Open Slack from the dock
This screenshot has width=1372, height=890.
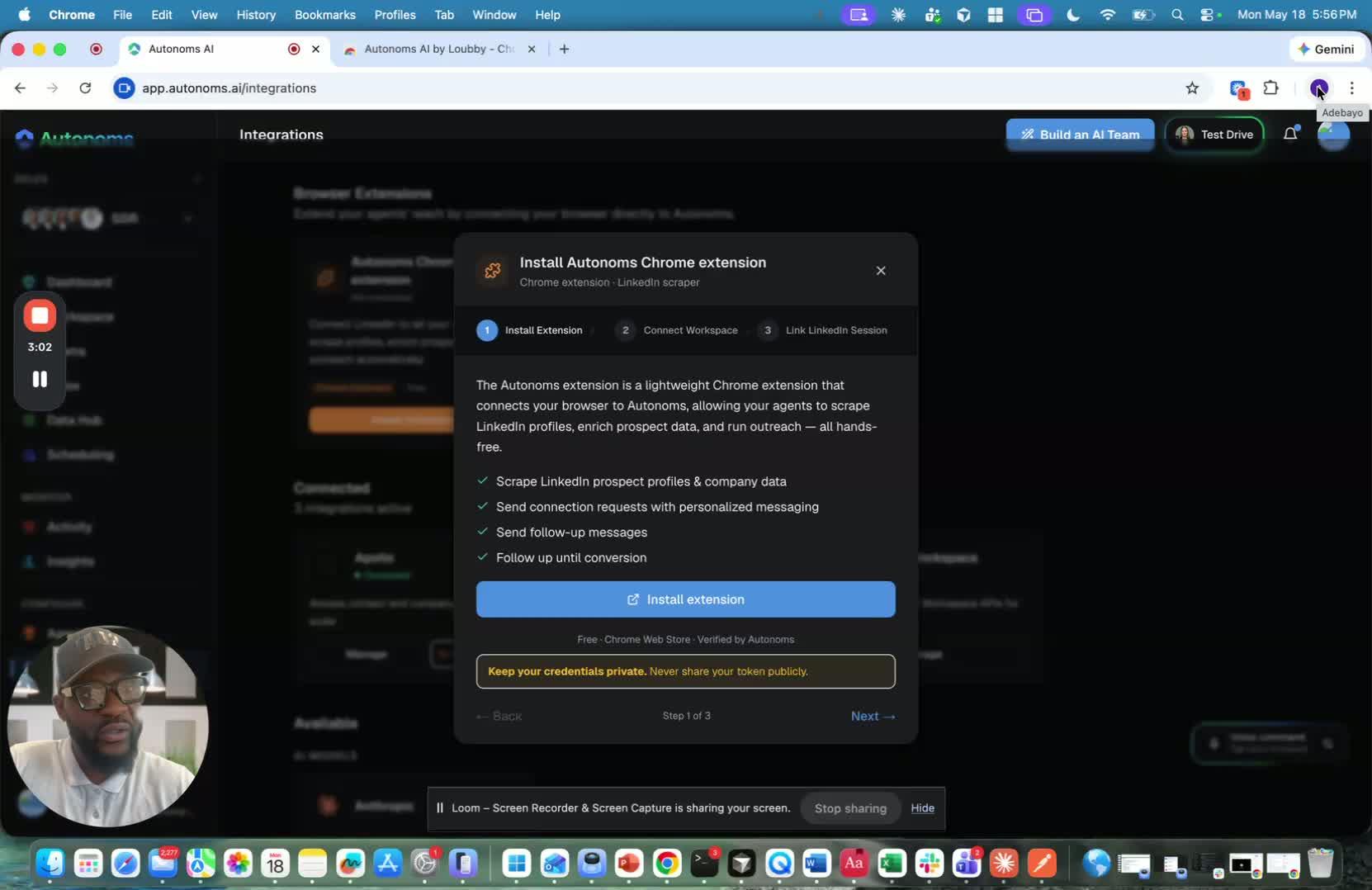tap(930, 864)
